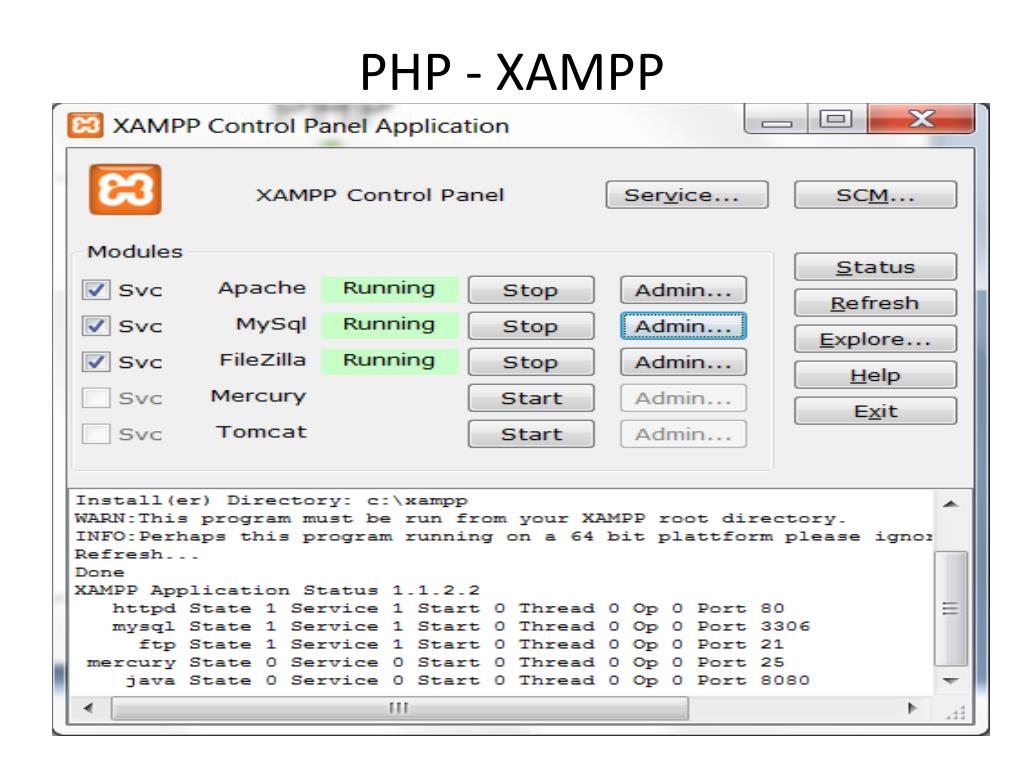Start the Mercury module
Viewport: 1024px width, 768px height.
531,398
